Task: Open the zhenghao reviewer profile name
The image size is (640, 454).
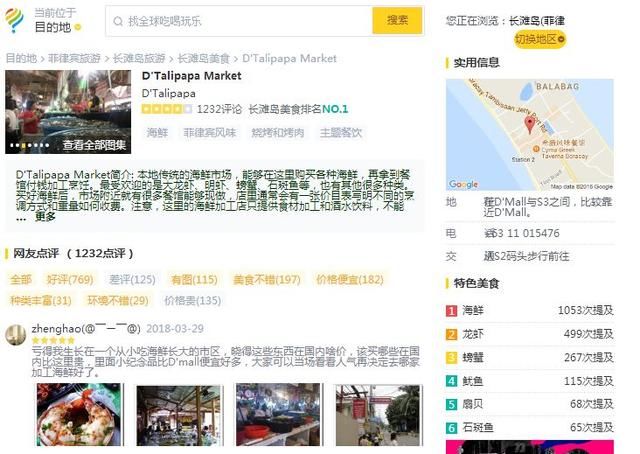Action: (86, 328)
